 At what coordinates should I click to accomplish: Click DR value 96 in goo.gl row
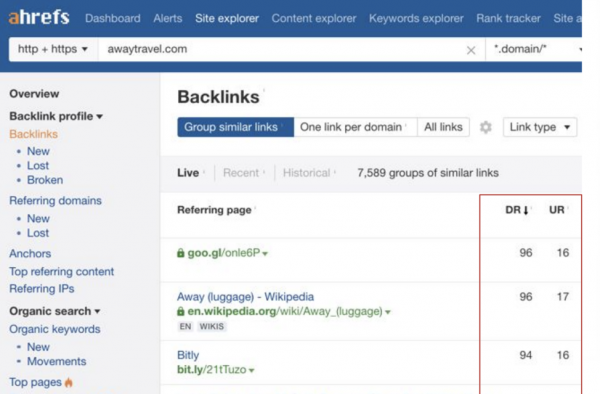point(525,253)
